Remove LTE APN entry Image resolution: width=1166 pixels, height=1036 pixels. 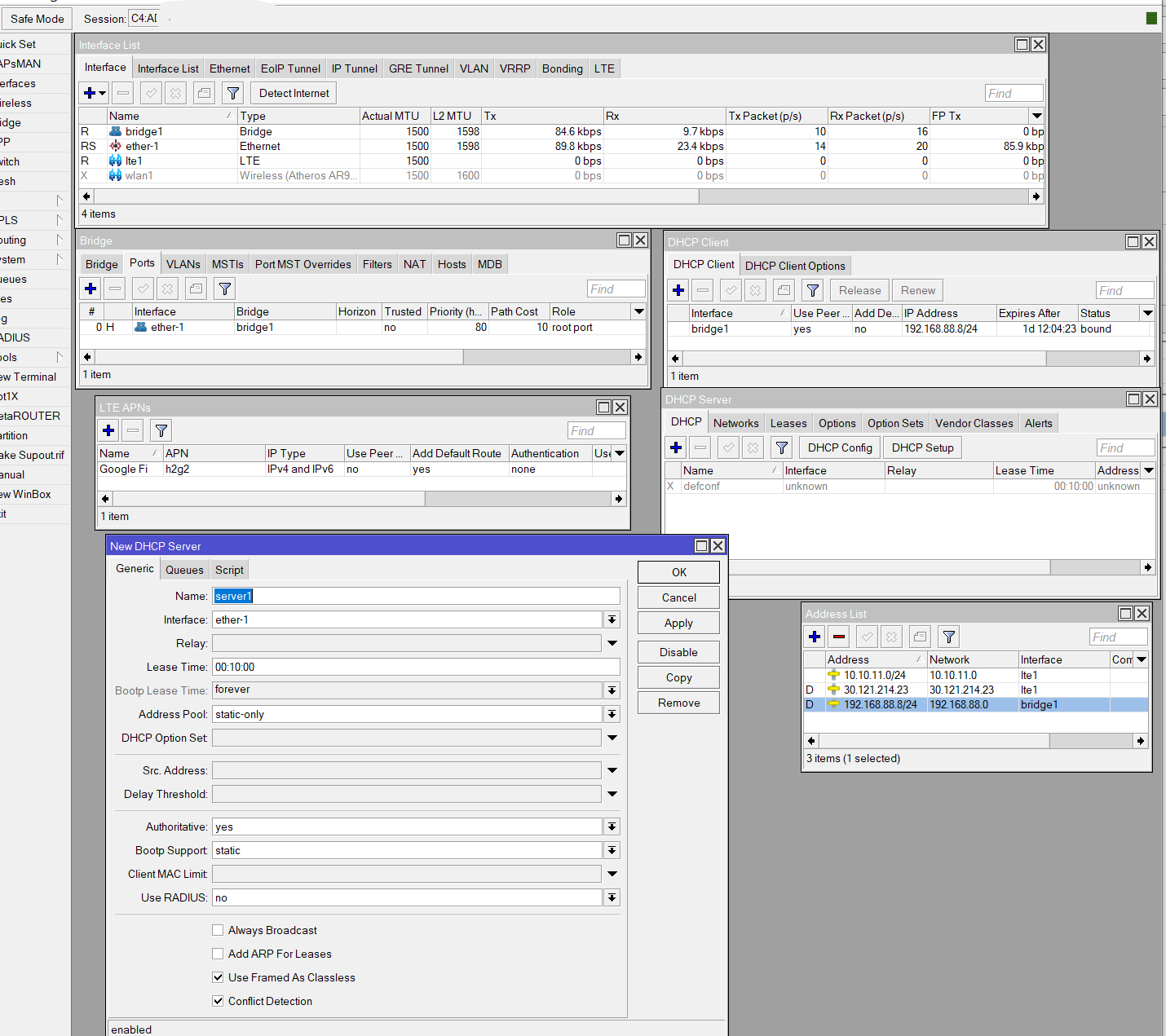pos(133,430)
